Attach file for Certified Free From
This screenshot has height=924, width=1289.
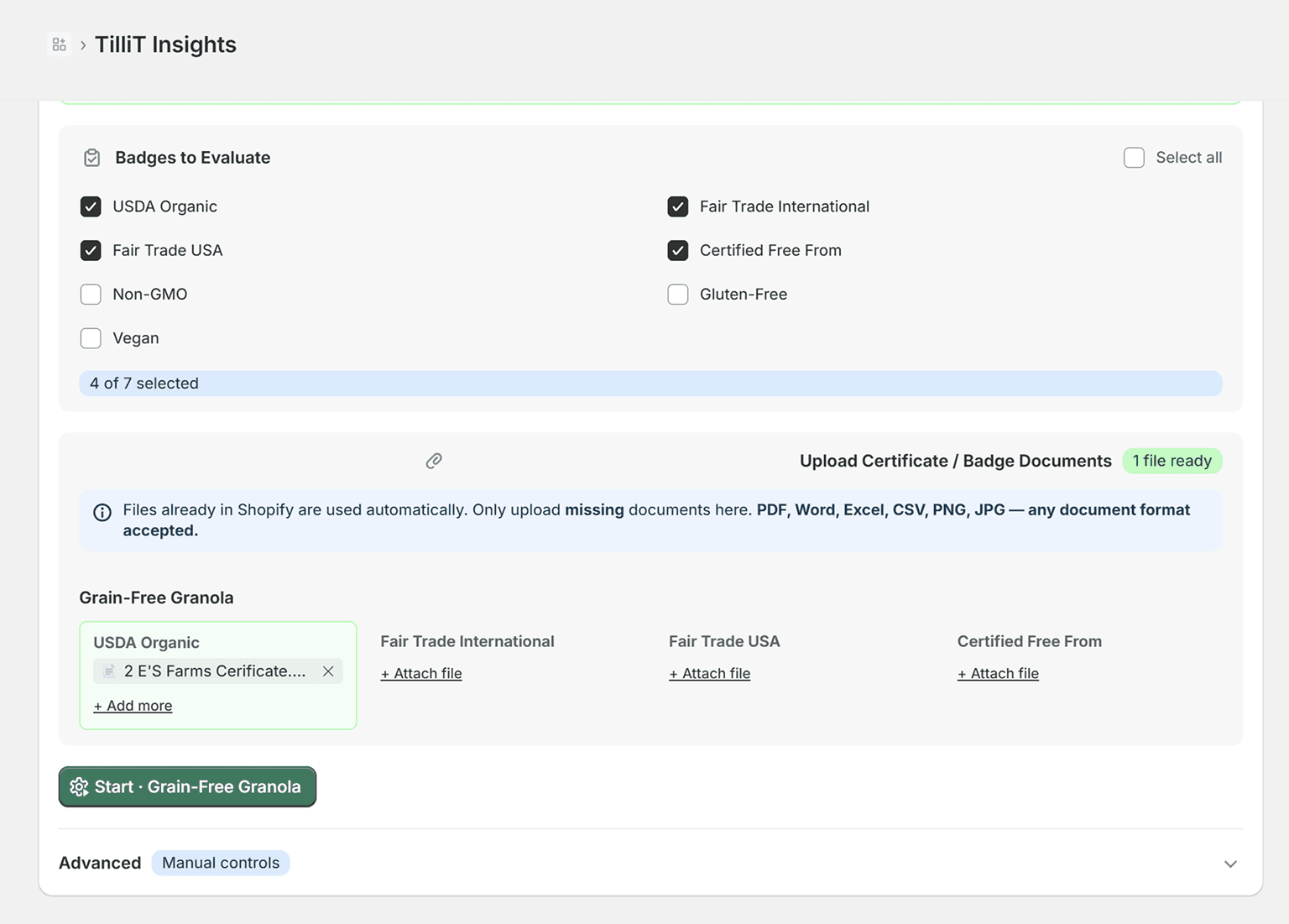998,674
